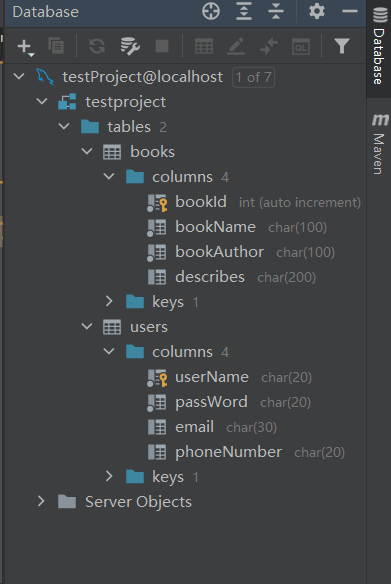Viewport: 391px width, 584px height.
Task: Collapse the books table node
Action: pos(87,151)
